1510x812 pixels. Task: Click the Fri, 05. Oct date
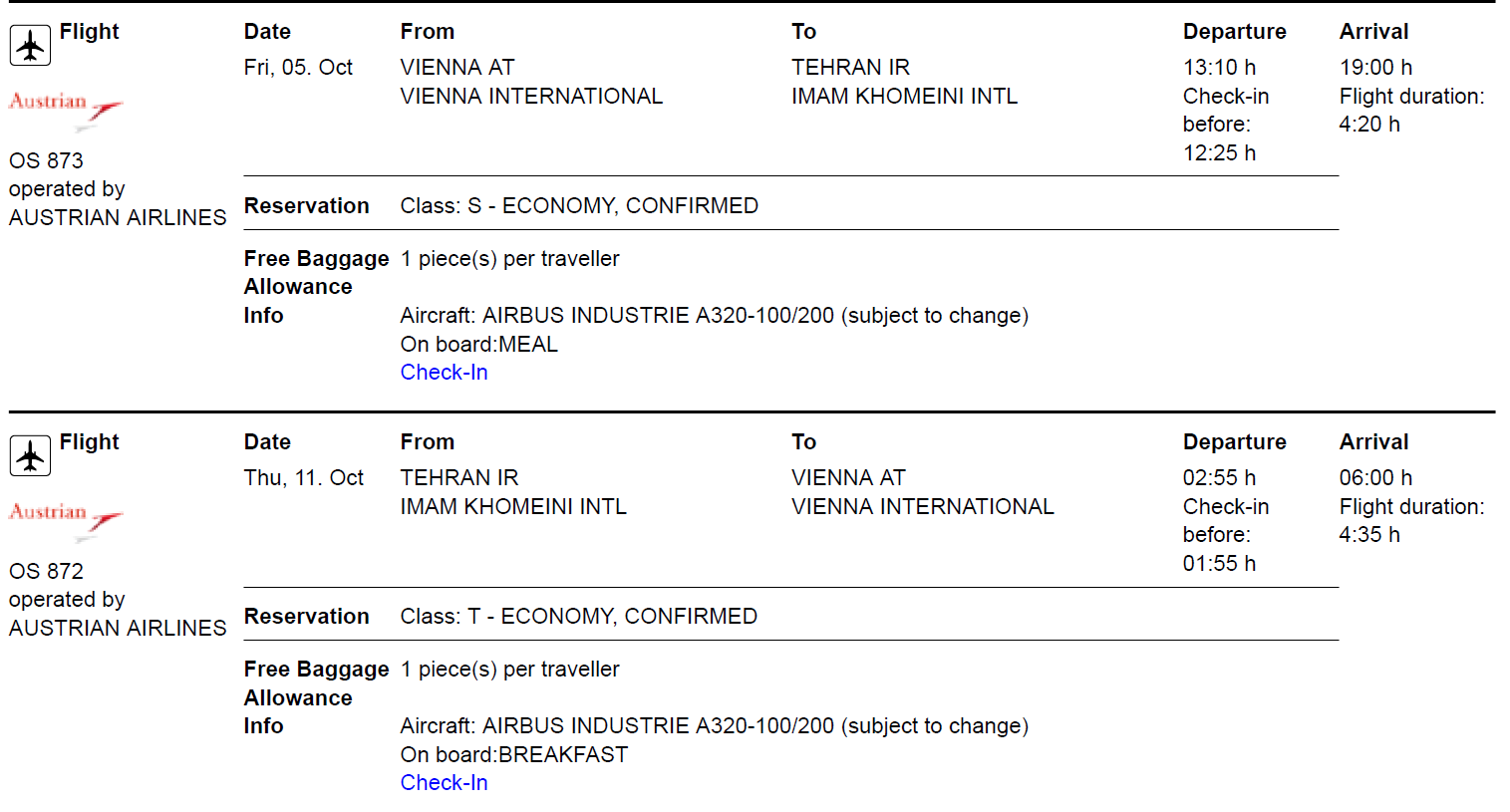pyautogui.click(x=298, y=67)
